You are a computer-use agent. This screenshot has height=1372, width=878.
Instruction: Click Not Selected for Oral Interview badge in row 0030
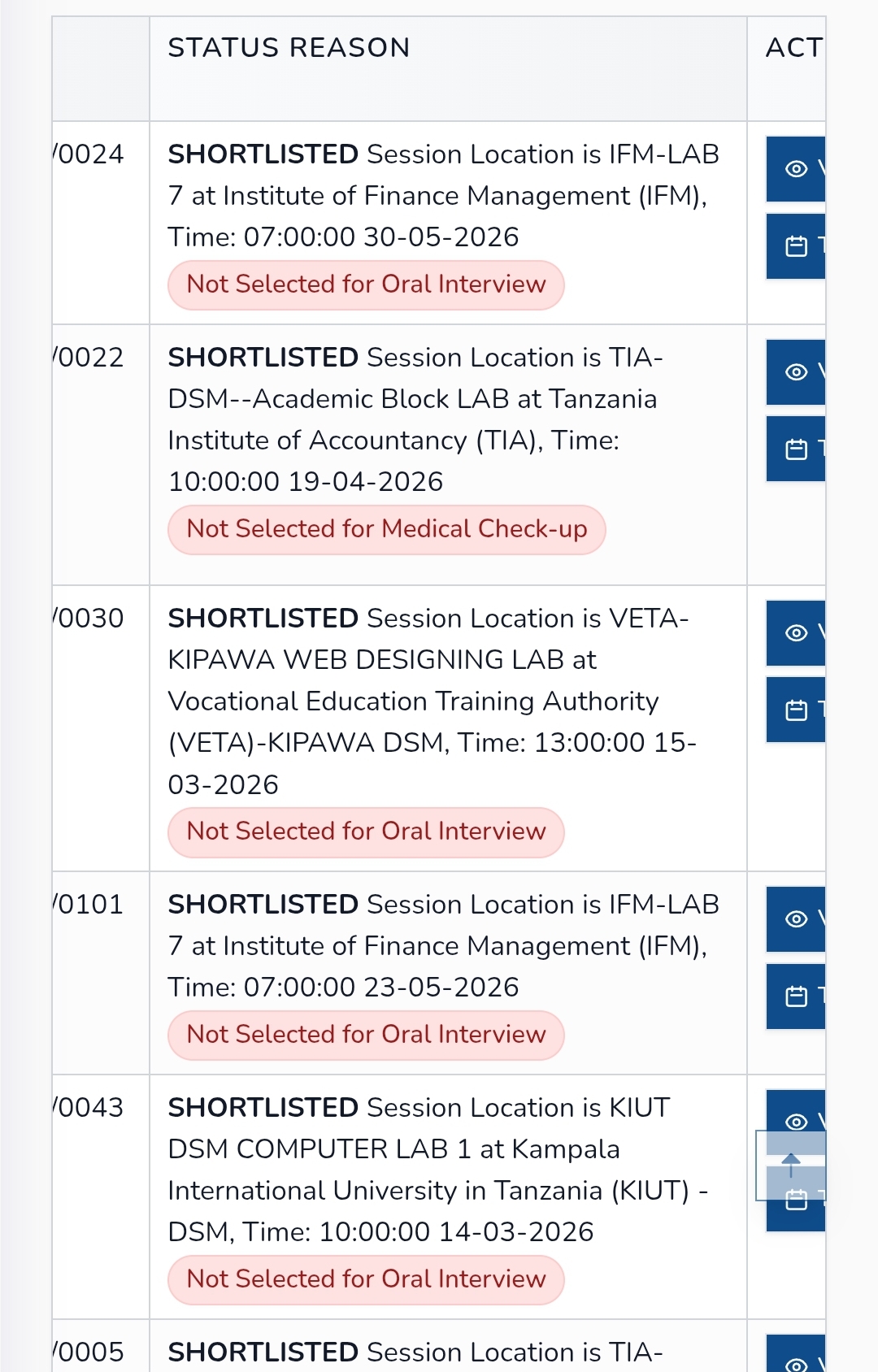(x=366, y=832)
